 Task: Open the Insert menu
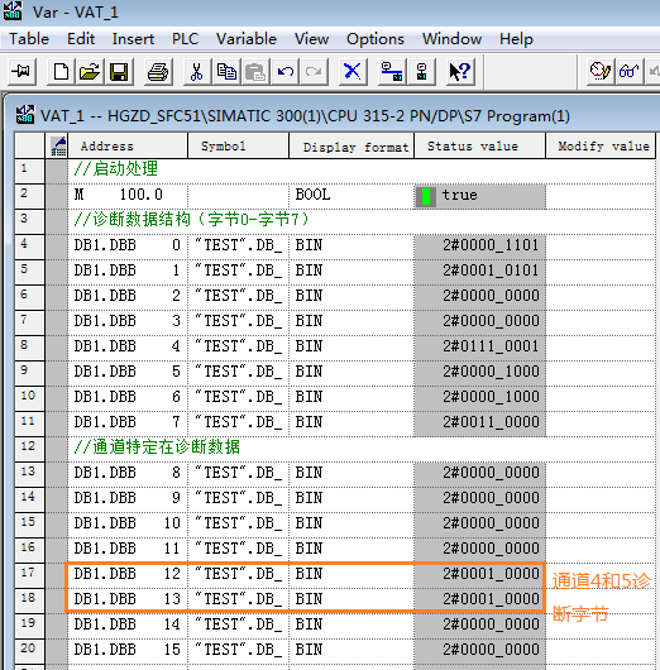coord(133,39)
